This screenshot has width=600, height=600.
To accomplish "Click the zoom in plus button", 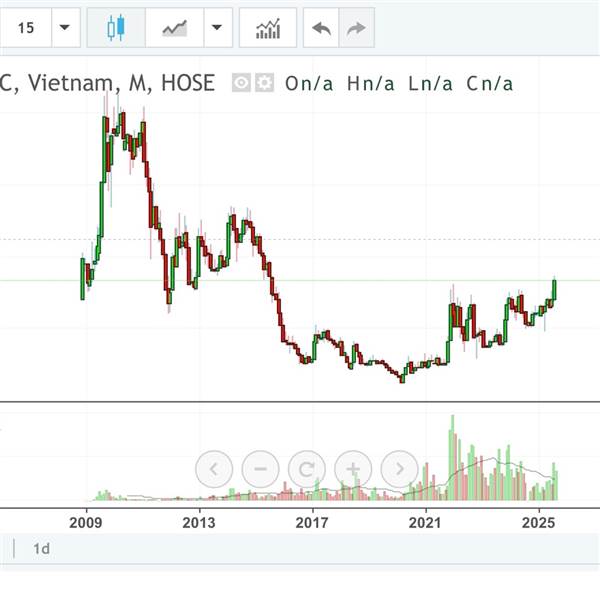I will [x=353, y=469].
